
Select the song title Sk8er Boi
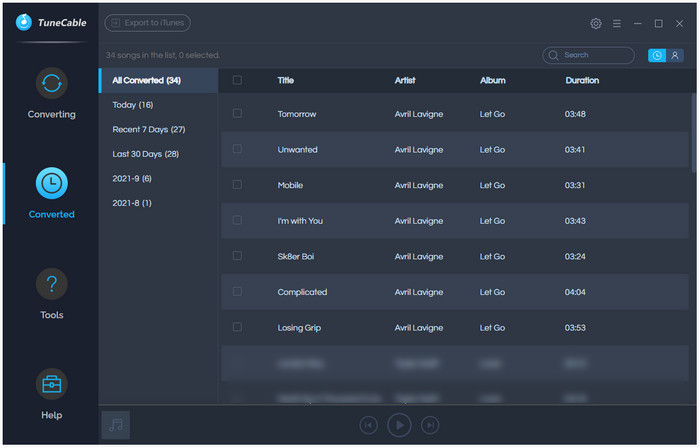pos(296,257)
